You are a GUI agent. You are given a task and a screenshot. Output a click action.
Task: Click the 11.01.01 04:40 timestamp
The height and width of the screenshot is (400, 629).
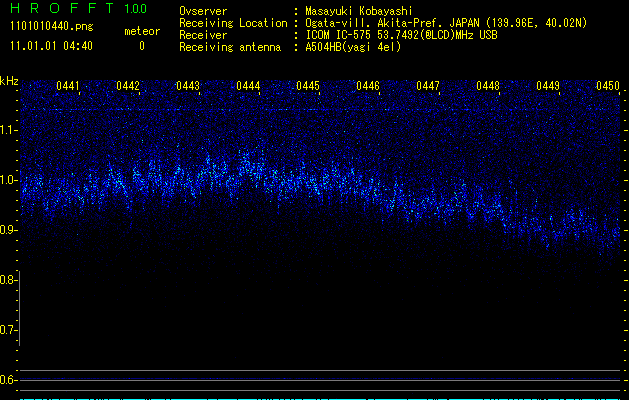coord(50,46)
